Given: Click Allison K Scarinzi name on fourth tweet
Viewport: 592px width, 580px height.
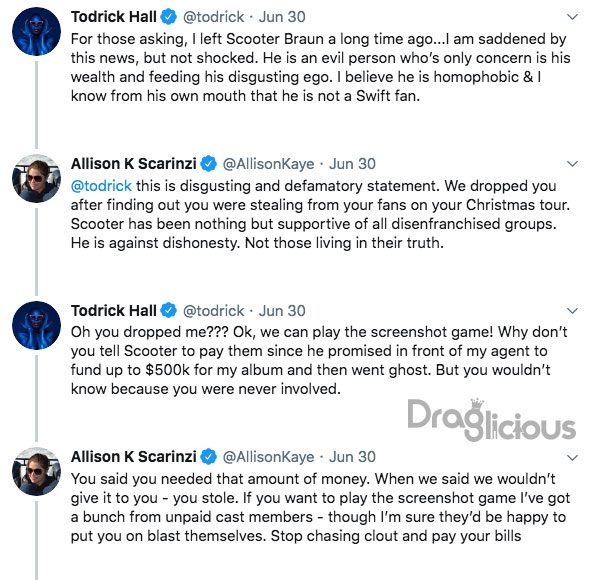Looking at the screenshot, I should (x=134, y=457).
